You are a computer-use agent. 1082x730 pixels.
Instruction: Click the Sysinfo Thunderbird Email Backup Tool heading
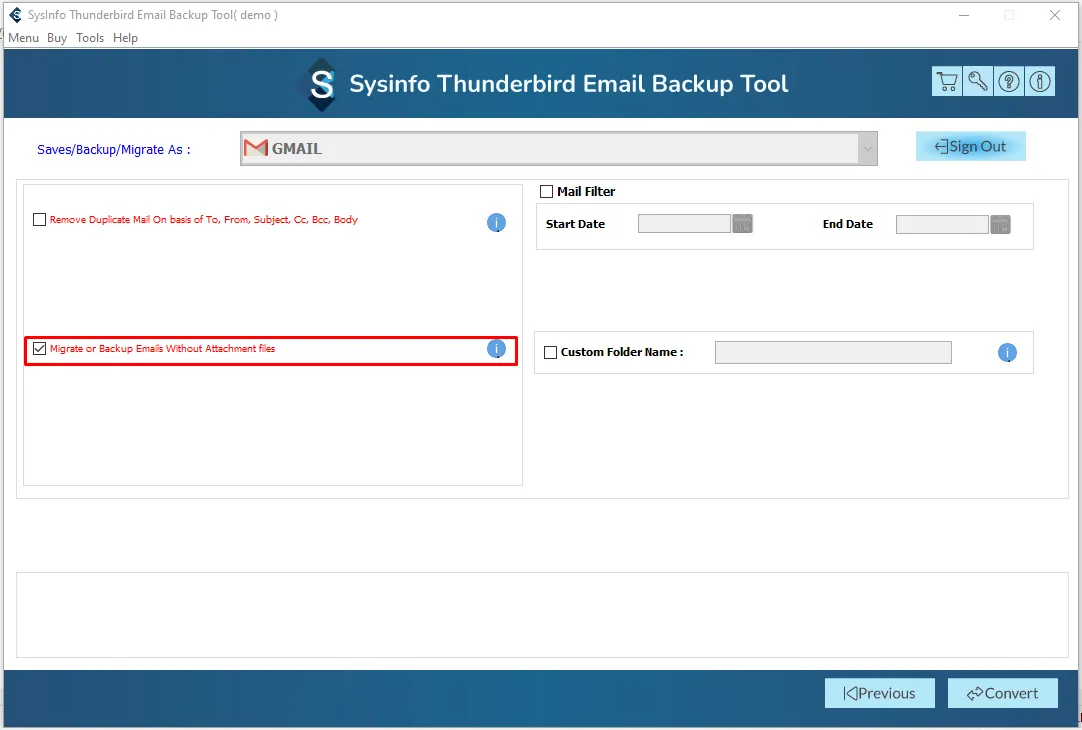(x=569, y=83)
